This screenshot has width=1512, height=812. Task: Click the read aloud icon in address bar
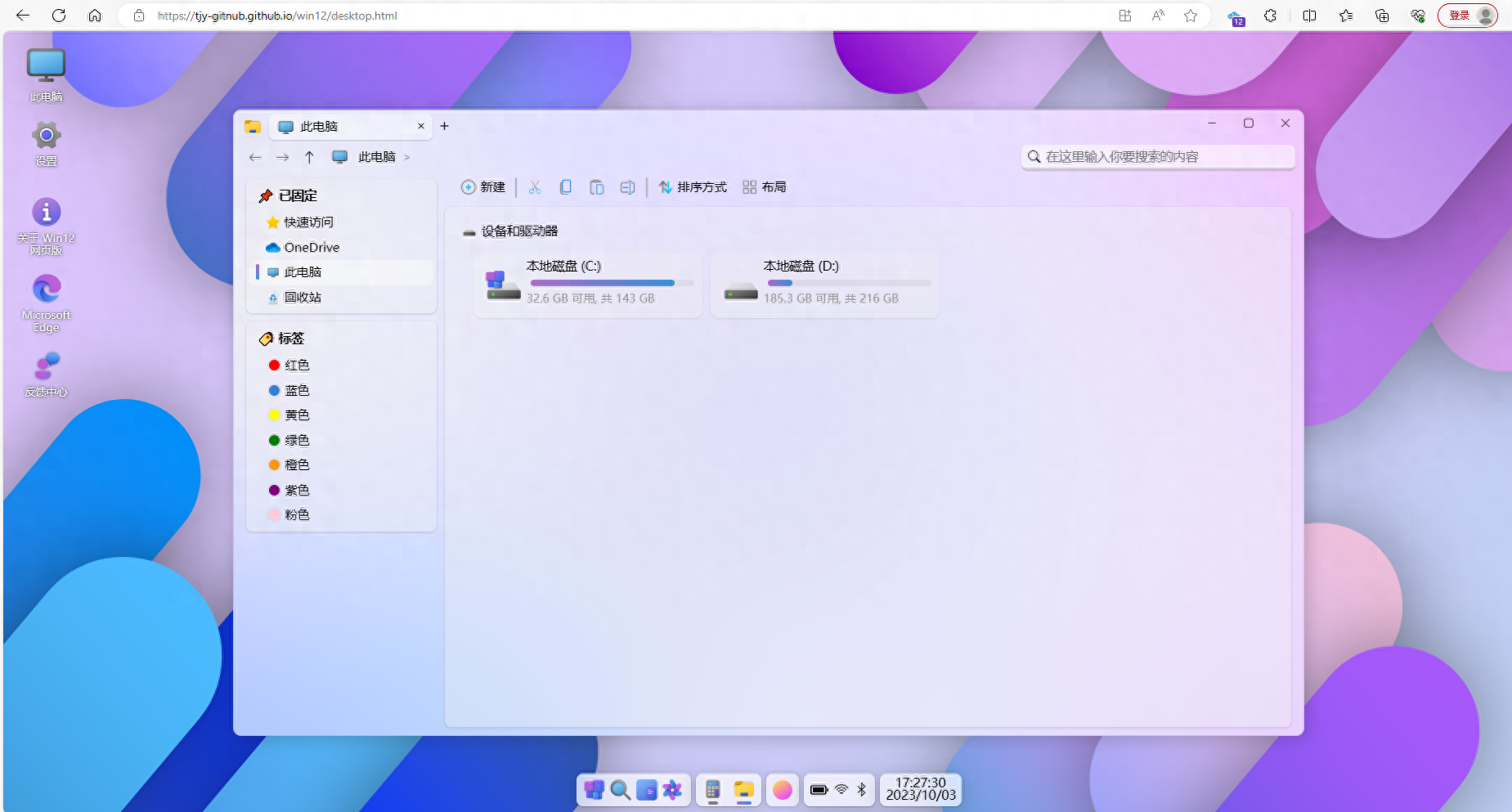(1158, 16)
